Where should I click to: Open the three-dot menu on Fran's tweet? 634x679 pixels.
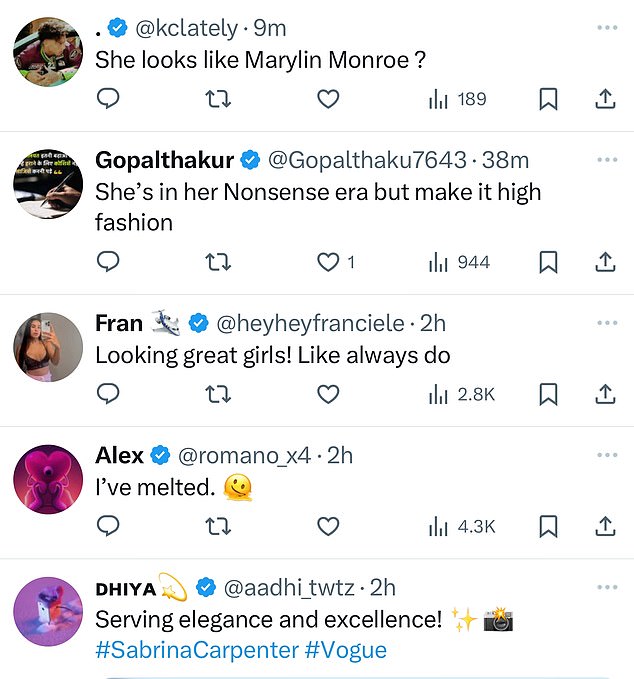coord(607,323)
